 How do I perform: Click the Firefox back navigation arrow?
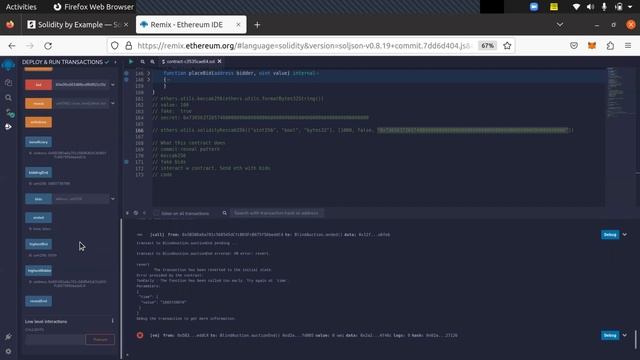tap(12, 46)
